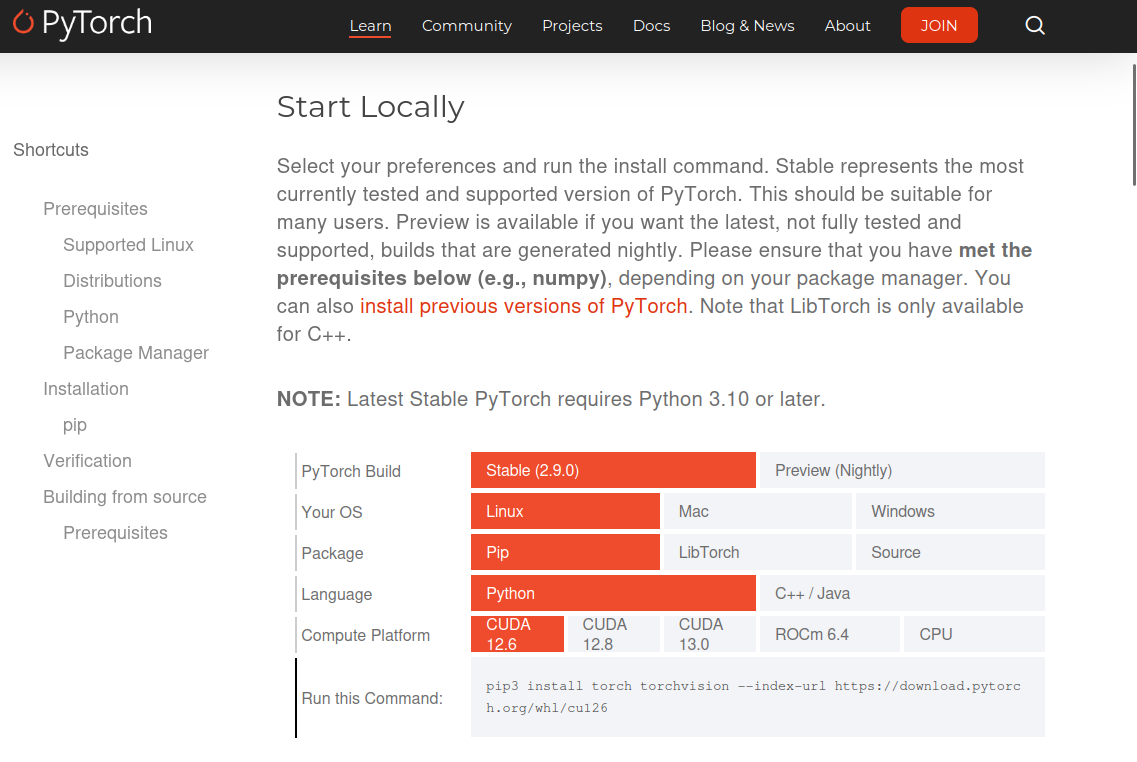
Task: Choose Windows as your OS
Action: pos(949,511)
